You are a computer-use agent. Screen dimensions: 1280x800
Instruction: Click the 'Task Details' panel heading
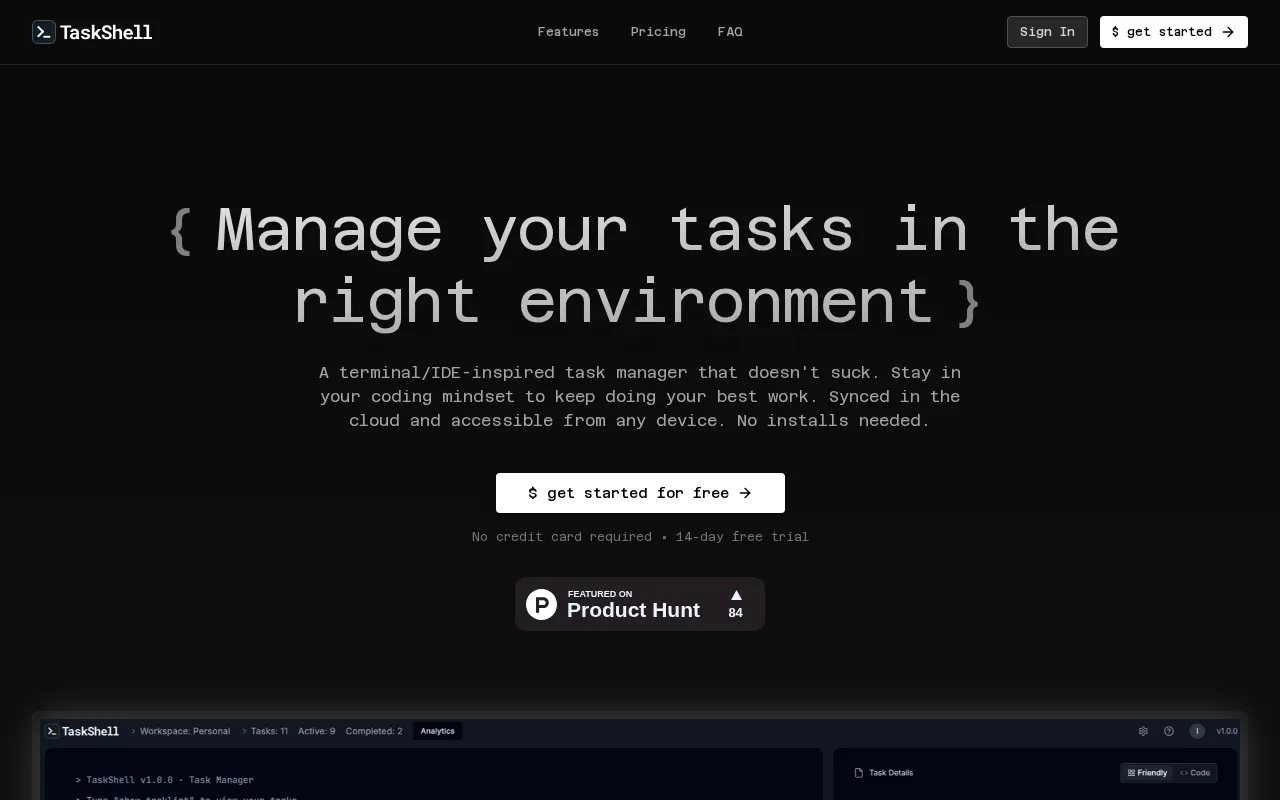coord(891,773)
